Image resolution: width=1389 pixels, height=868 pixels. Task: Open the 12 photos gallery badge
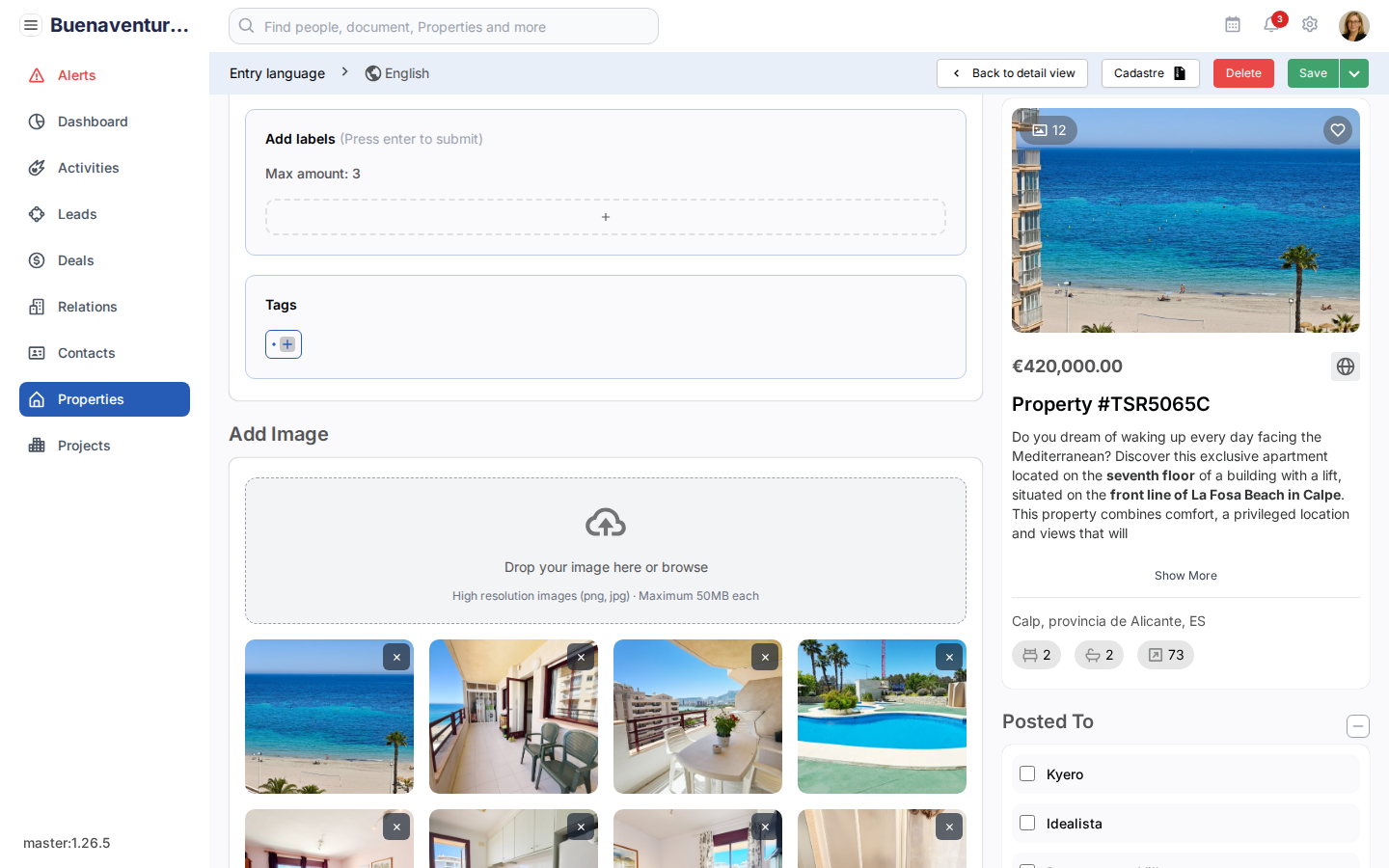coord(1049,130)
